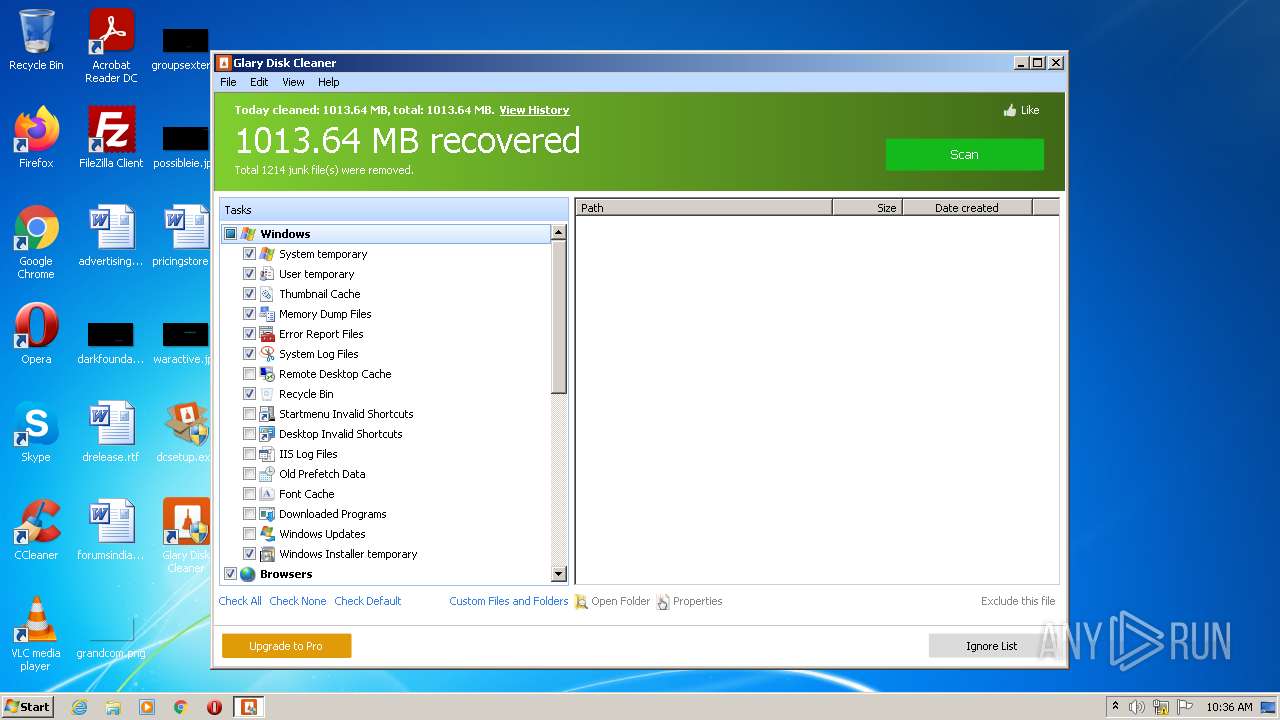Click the IIS Log Files icon
Image resolution: width=1280 pixels, height=720 pixels.
point(267,454)
